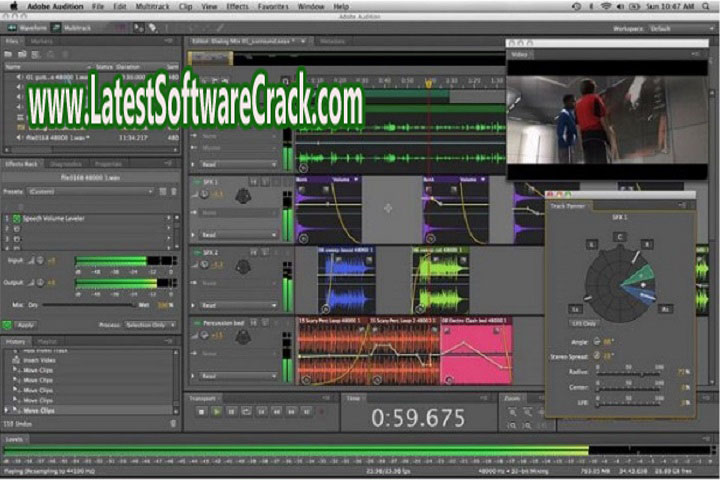
Task: Switch to the Markers tab
Action: (x=41, y=41)
